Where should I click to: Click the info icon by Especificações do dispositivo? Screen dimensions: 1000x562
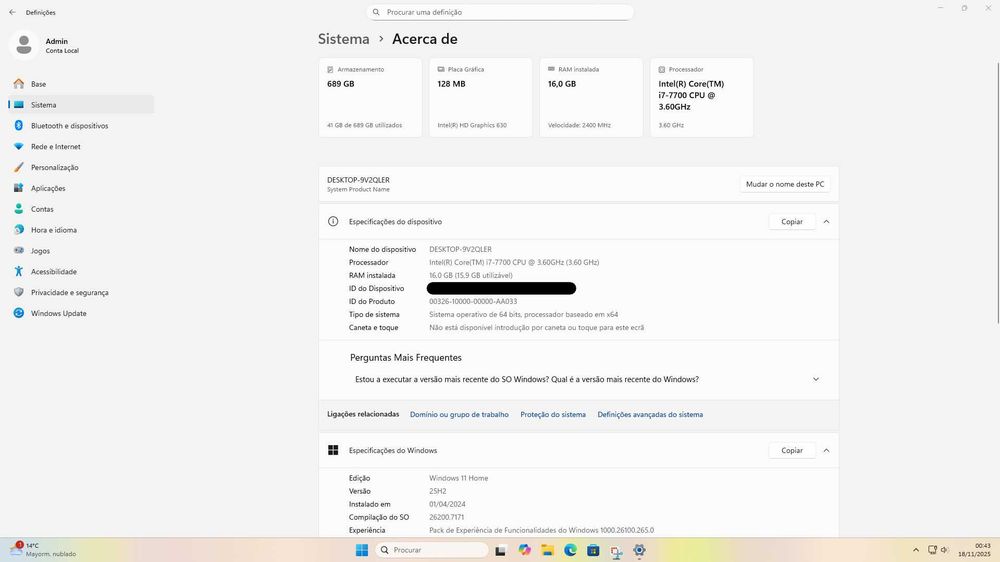coord(333,222)
